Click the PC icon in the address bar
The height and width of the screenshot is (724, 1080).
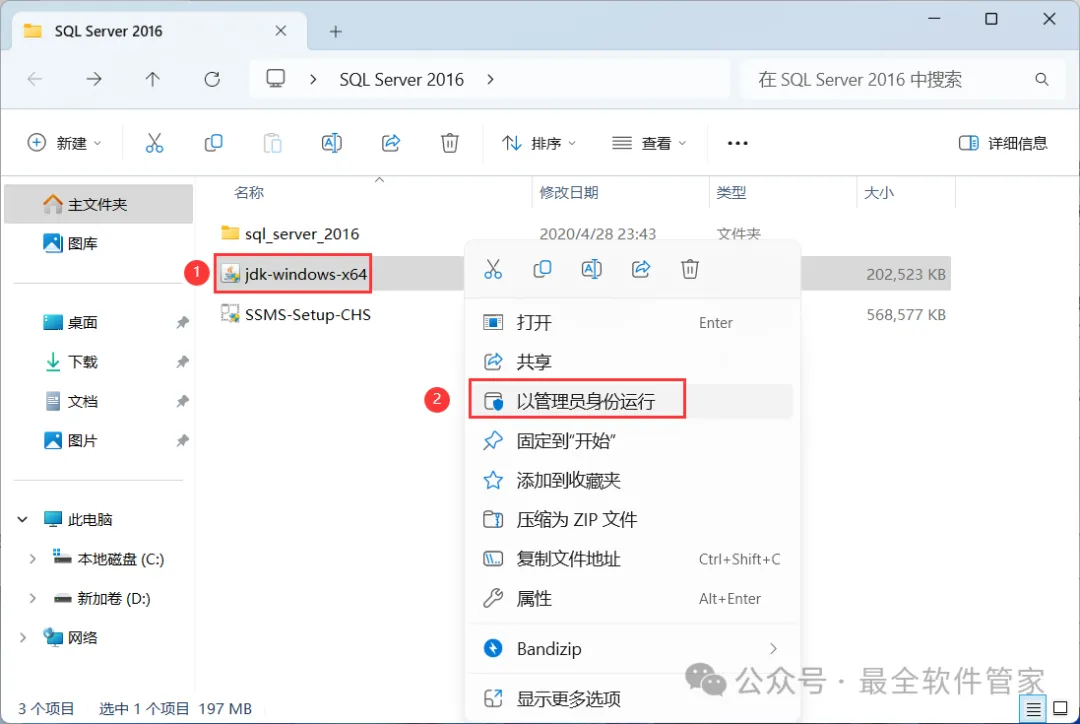[276, 79]
